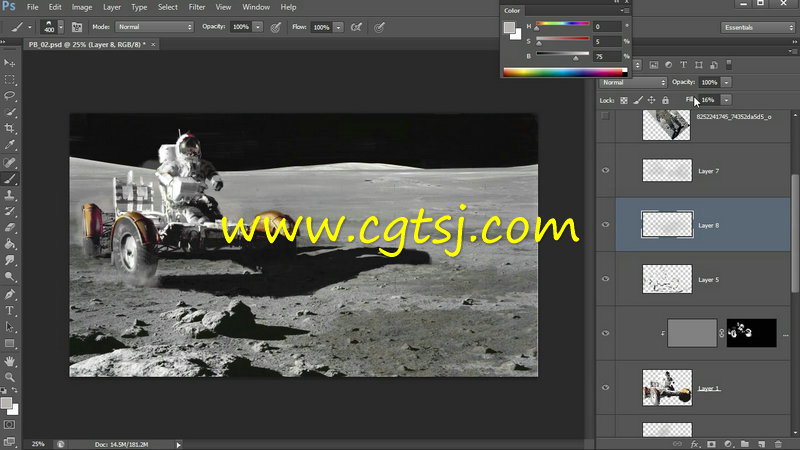
Task: Toggle pressure for size
Action: tap(379, 27)
